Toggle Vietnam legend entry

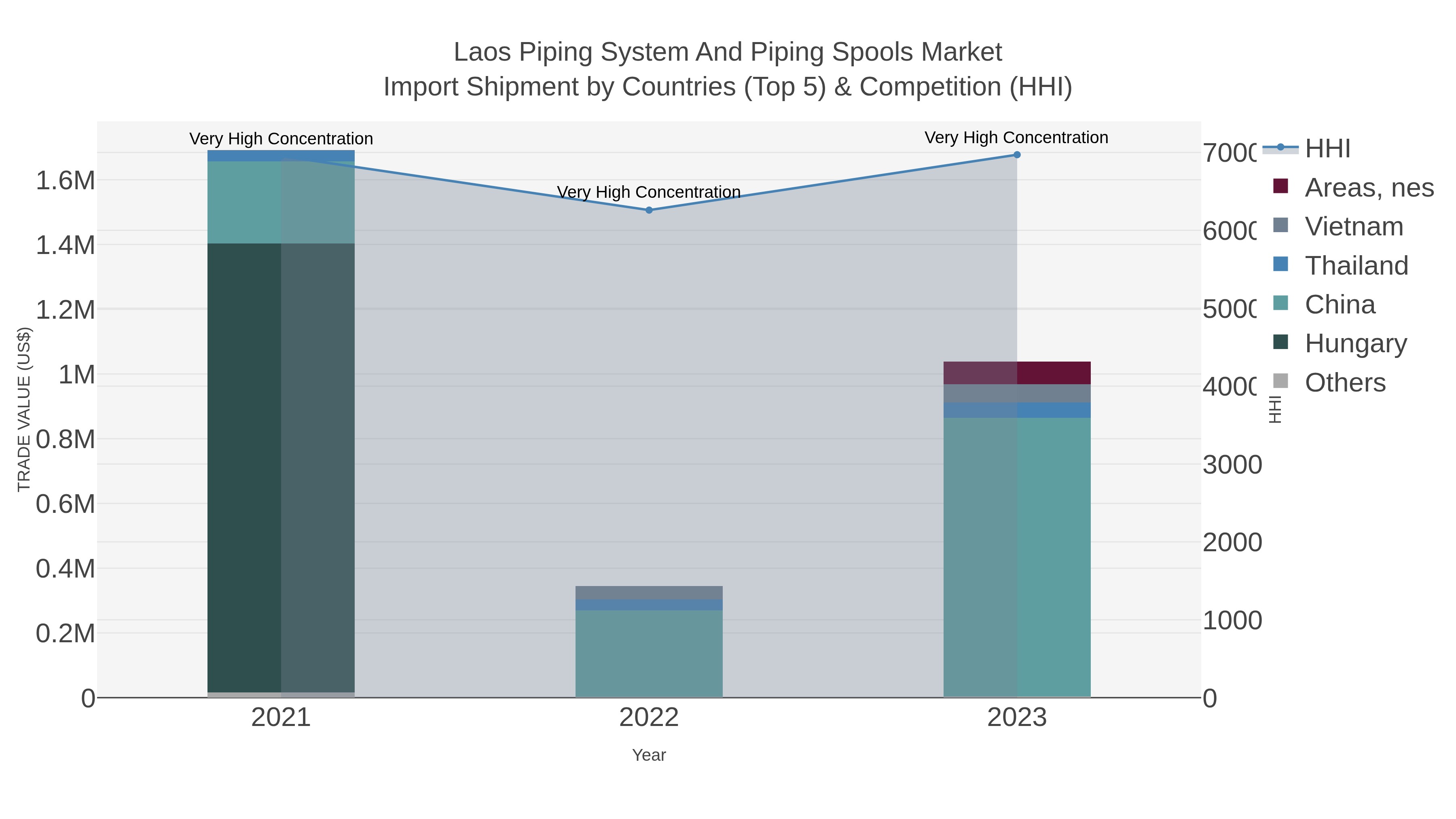pyautogui.click(x=1338, y=226)
